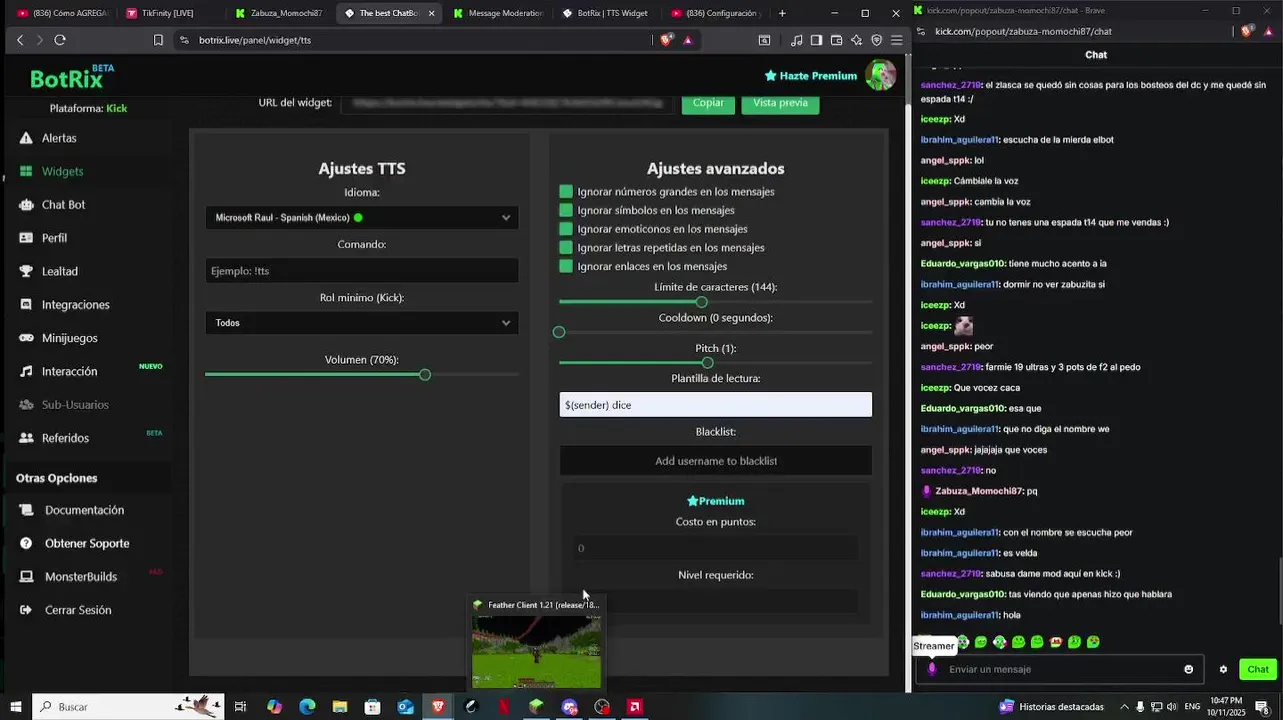The height and width of the screenshot is (720, 1283).
Task: Open Integraciones in the sidebar
Action: 76,304
